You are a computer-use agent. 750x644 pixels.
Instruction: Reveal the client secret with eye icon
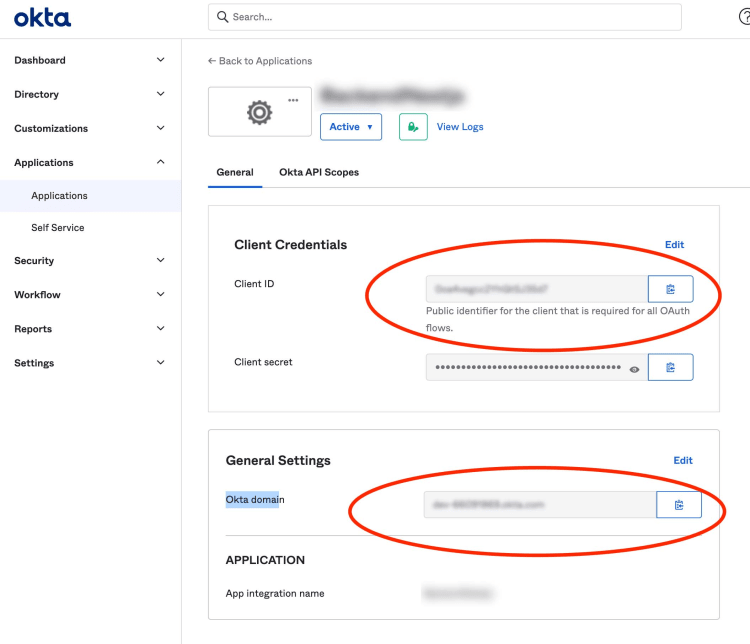pyautogui.click(x=634, y=369)
